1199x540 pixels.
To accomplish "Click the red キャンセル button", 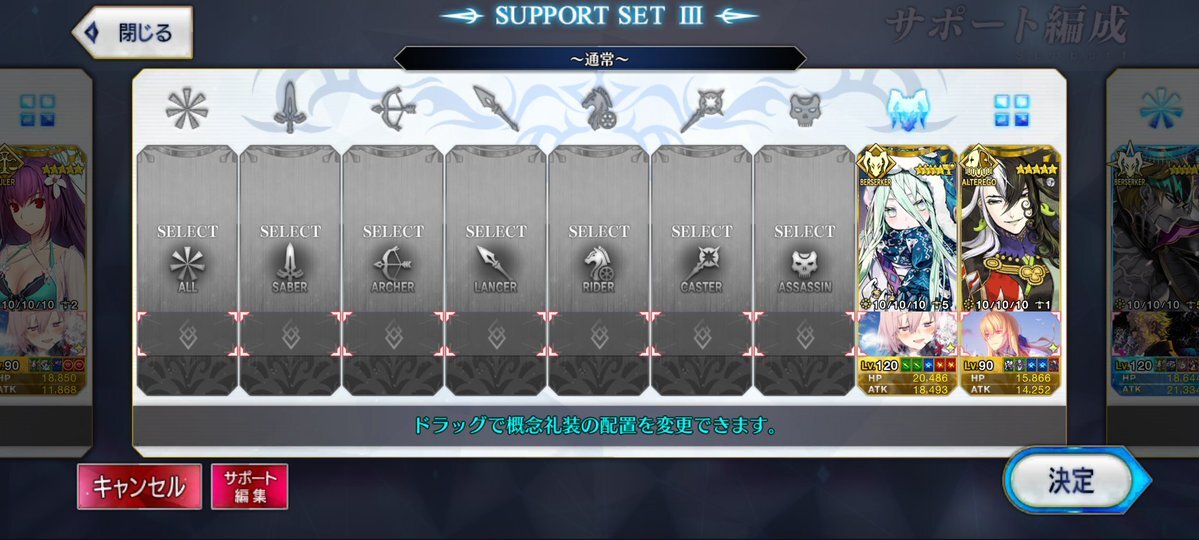I will pos(139,486).
